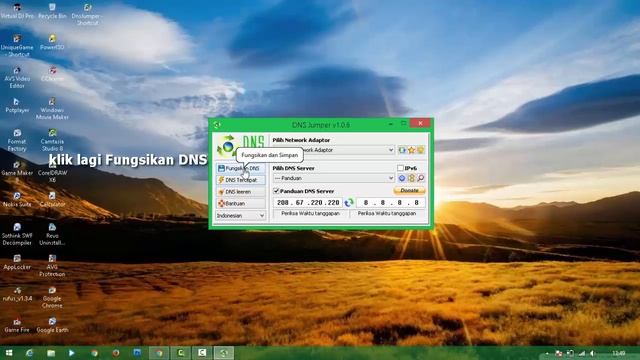
Task: Select the rufus_v1.3.4 desktop icon
Action: point(17,294)
